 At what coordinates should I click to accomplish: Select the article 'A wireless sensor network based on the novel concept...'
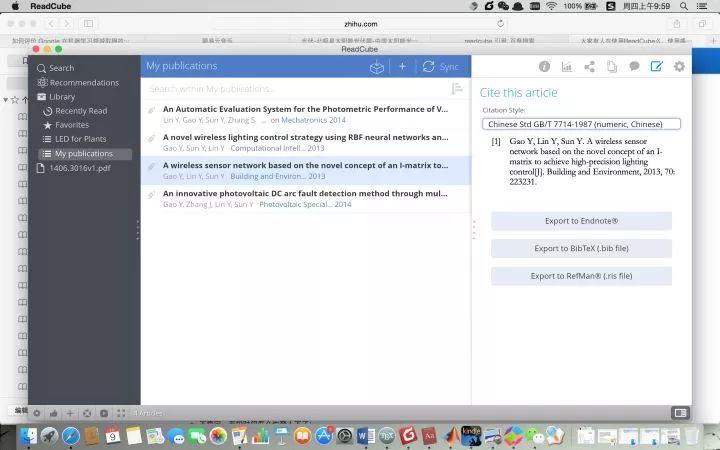306,170
